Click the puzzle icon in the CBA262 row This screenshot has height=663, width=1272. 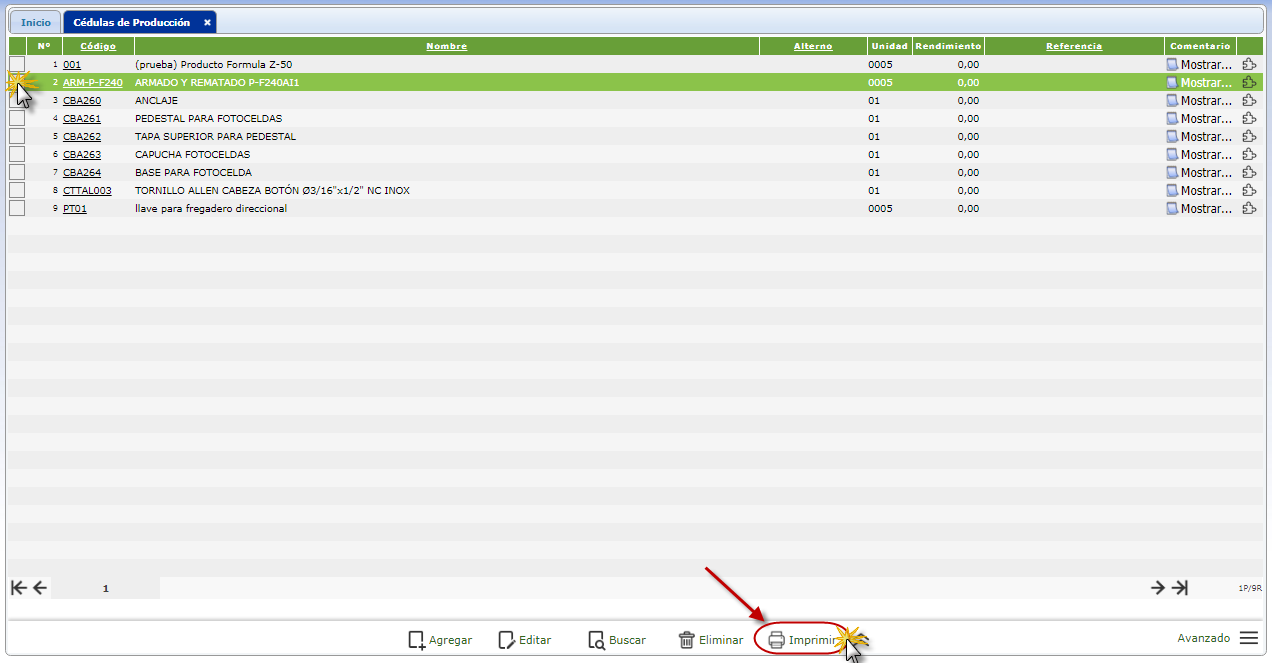pyautogui.click(x=1249, y=136)
